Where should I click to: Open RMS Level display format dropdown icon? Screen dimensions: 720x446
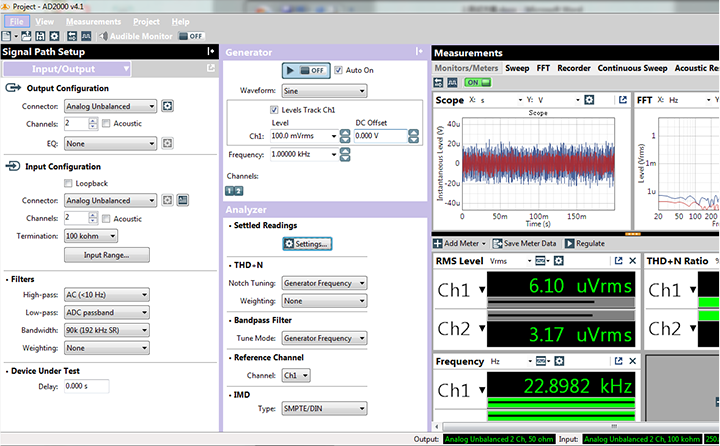tap(542, 261)
